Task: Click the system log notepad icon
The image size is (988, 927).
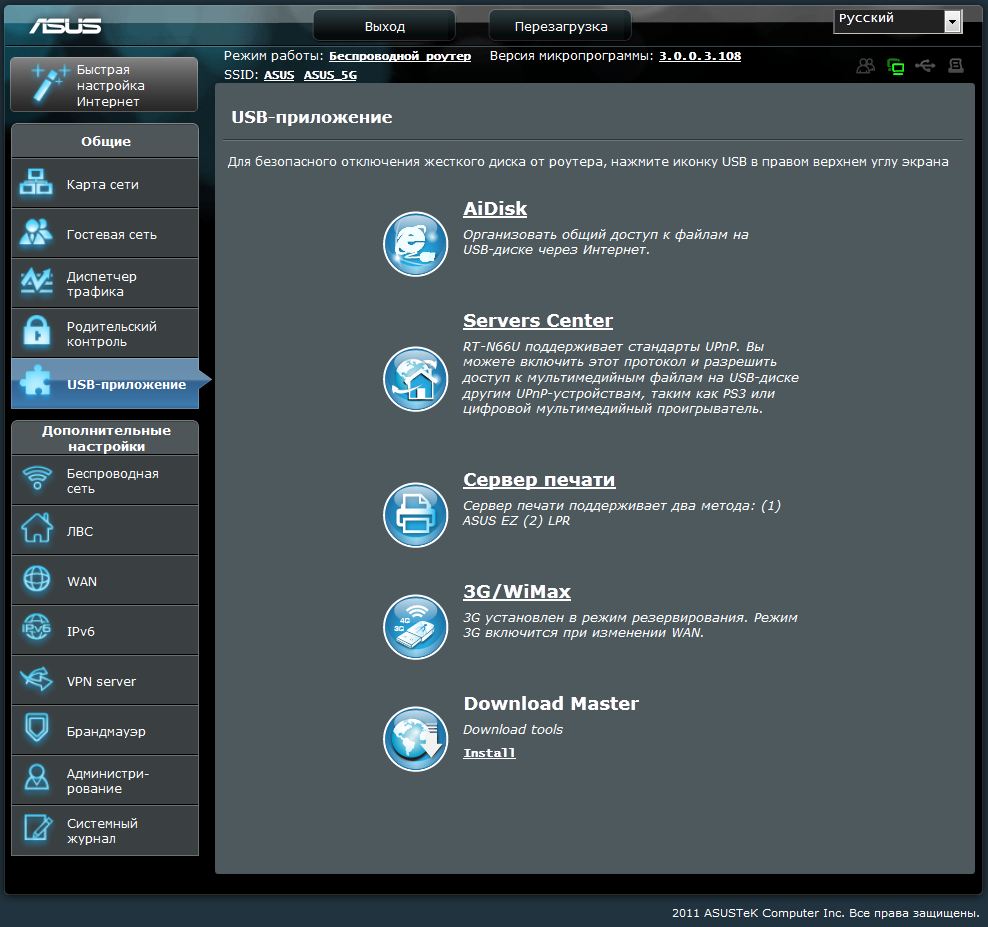Action: [x=38, y=828]
